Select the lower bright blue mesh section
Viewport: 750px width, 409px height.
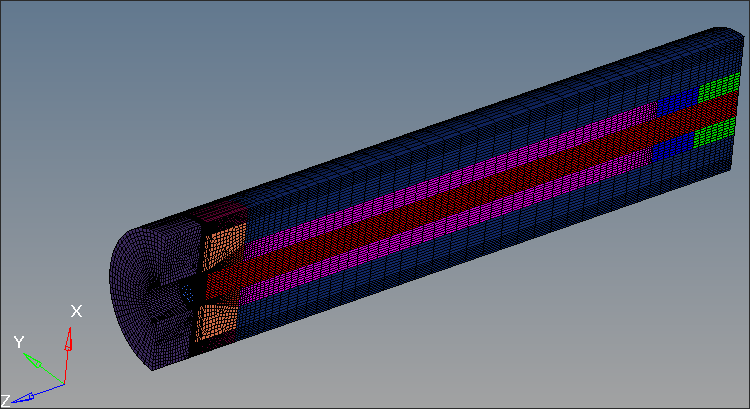pos(670,148)
